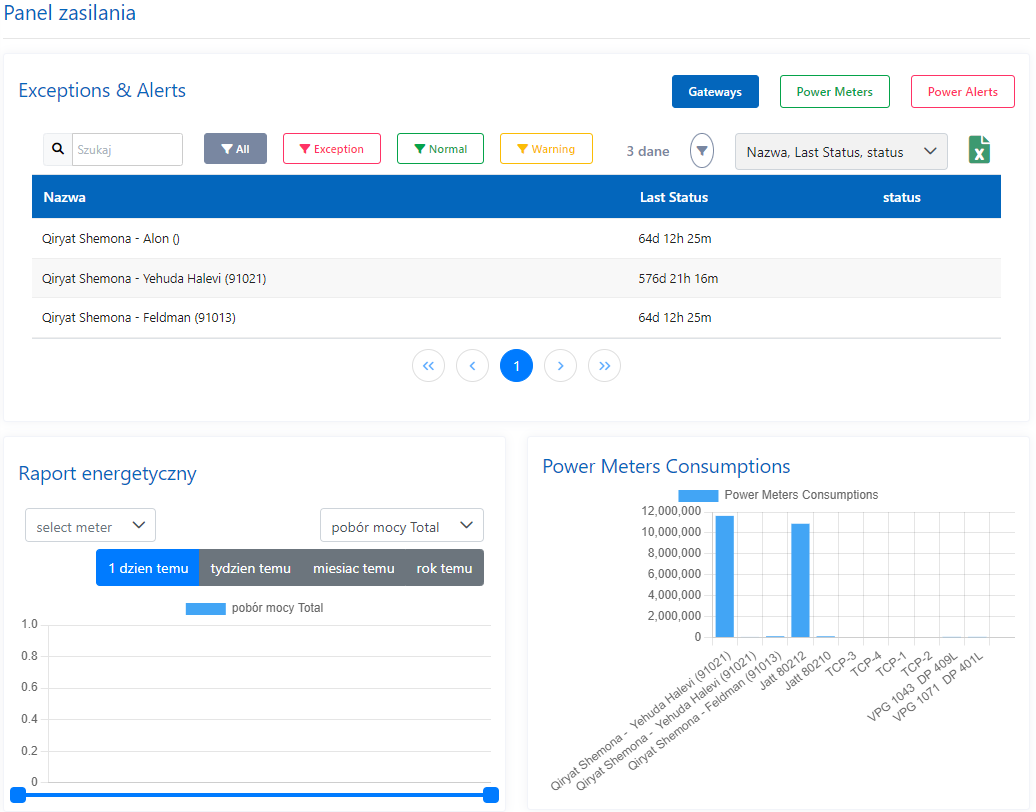This screenshot has width=1036, height=812.
Task: Go to the next page arrow
Action: tap(560, 366)
